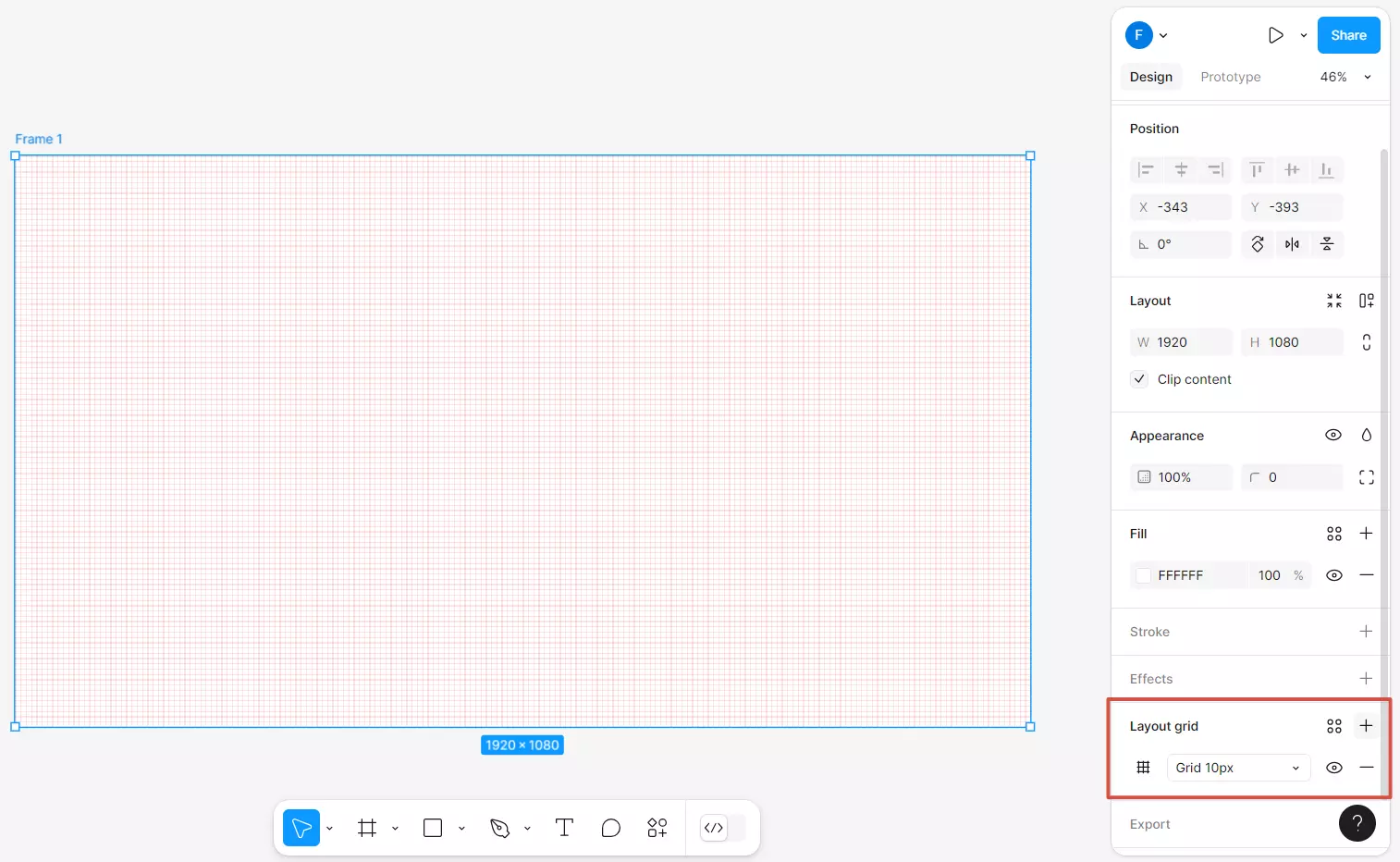Flip the frame horizontally
This screenshot has width=1400, height=862.
pyautogui.click(x=1292, y=244)
